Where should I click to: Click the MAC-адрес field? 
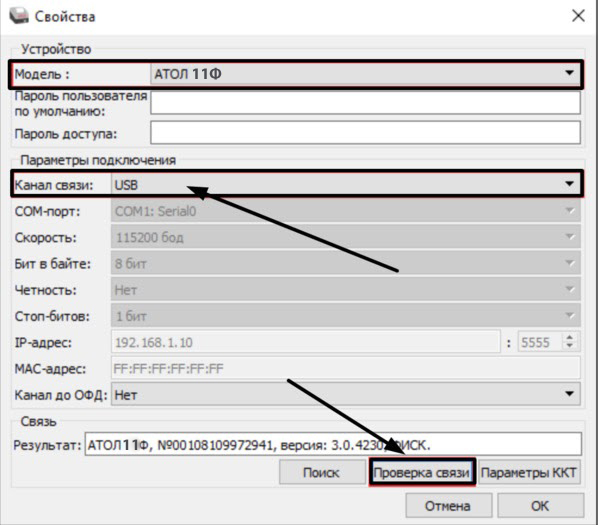point(344,368)
